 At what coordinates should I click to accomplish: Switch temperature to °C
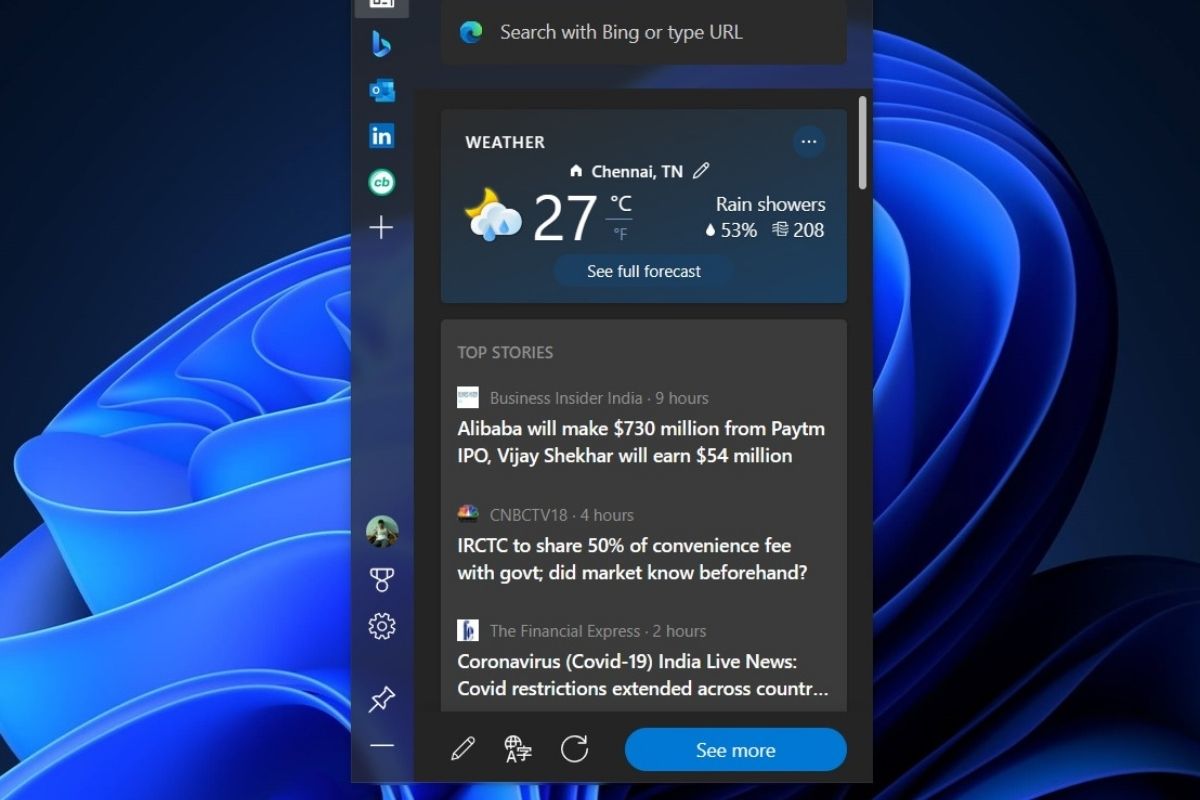[621, 204]
